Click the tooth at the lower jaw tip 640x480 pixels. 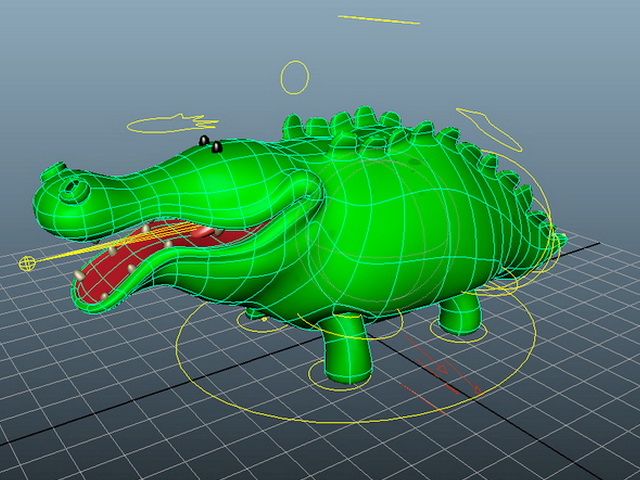click(x=79, y=275)
